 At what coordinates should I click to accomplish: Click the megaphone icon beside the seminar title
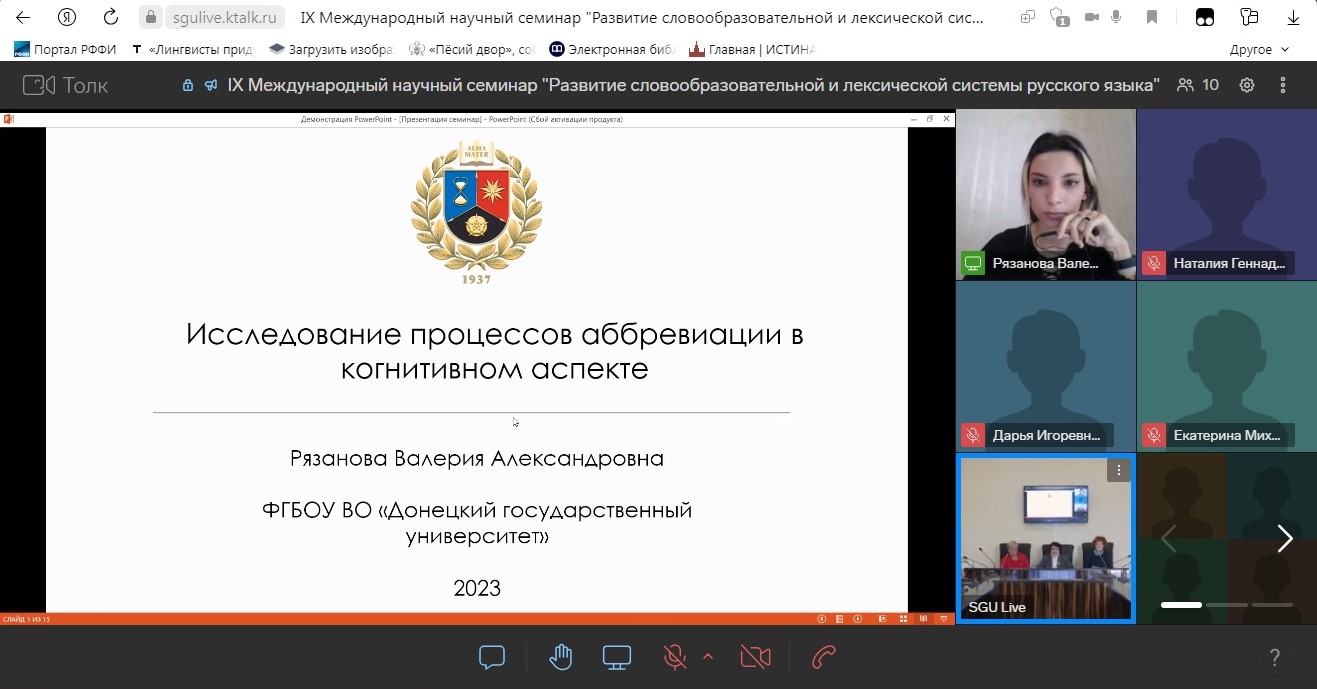pyautogui.click(x=211, y=86)
